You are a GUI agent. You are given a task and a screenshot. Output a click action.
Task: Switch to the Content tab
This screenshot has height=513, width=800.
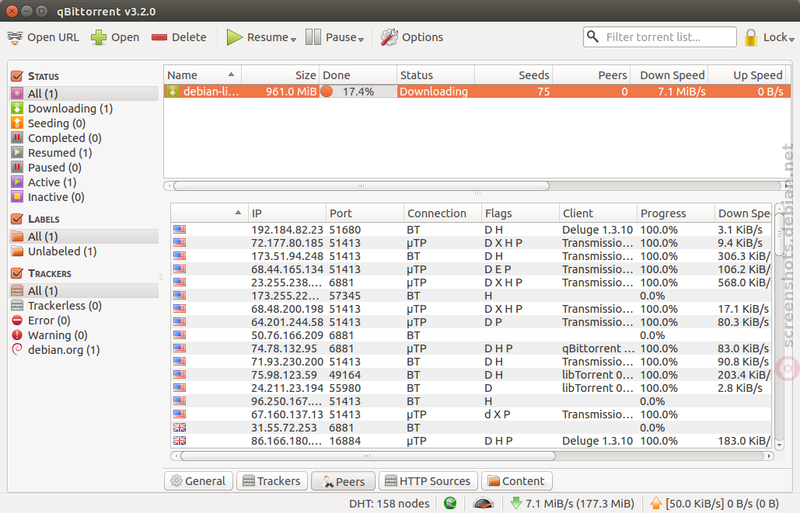(x=517, y=481)
